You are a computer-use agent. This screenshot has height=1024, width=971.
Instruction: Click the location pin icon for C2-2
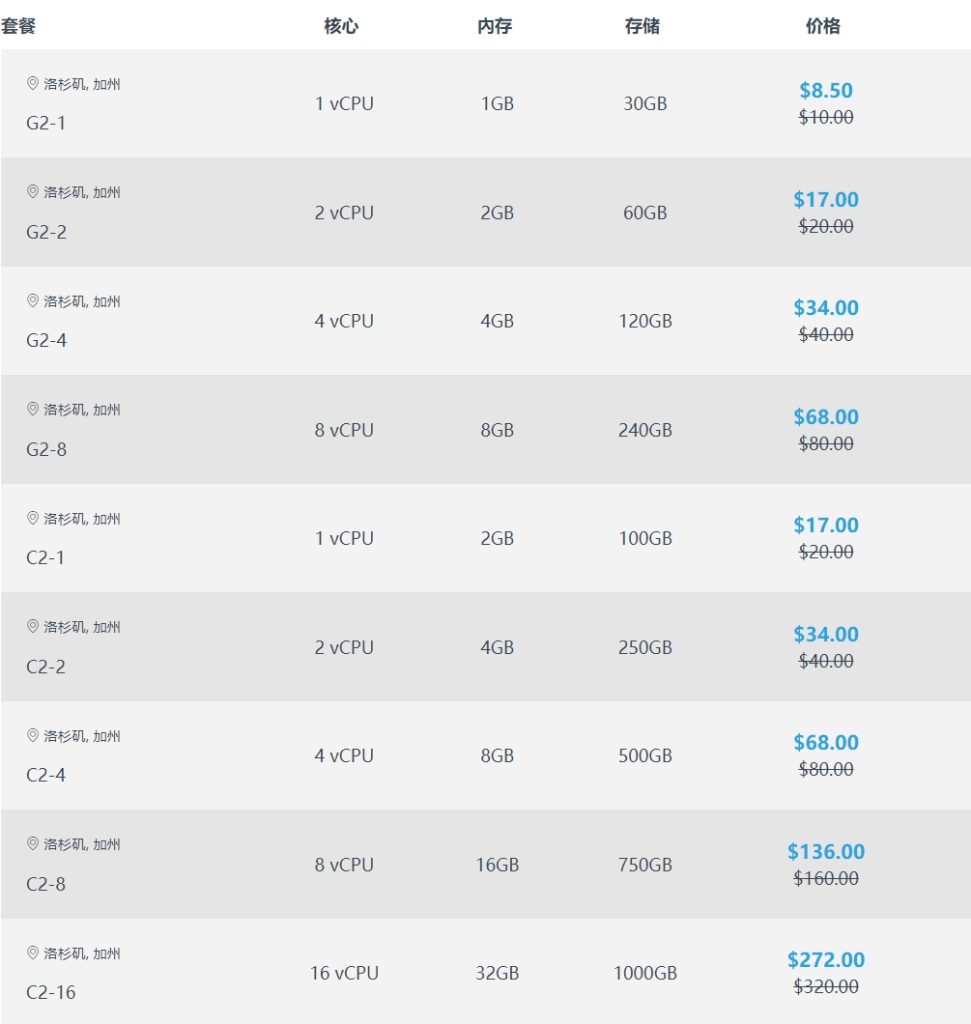(x=32, y=627)
